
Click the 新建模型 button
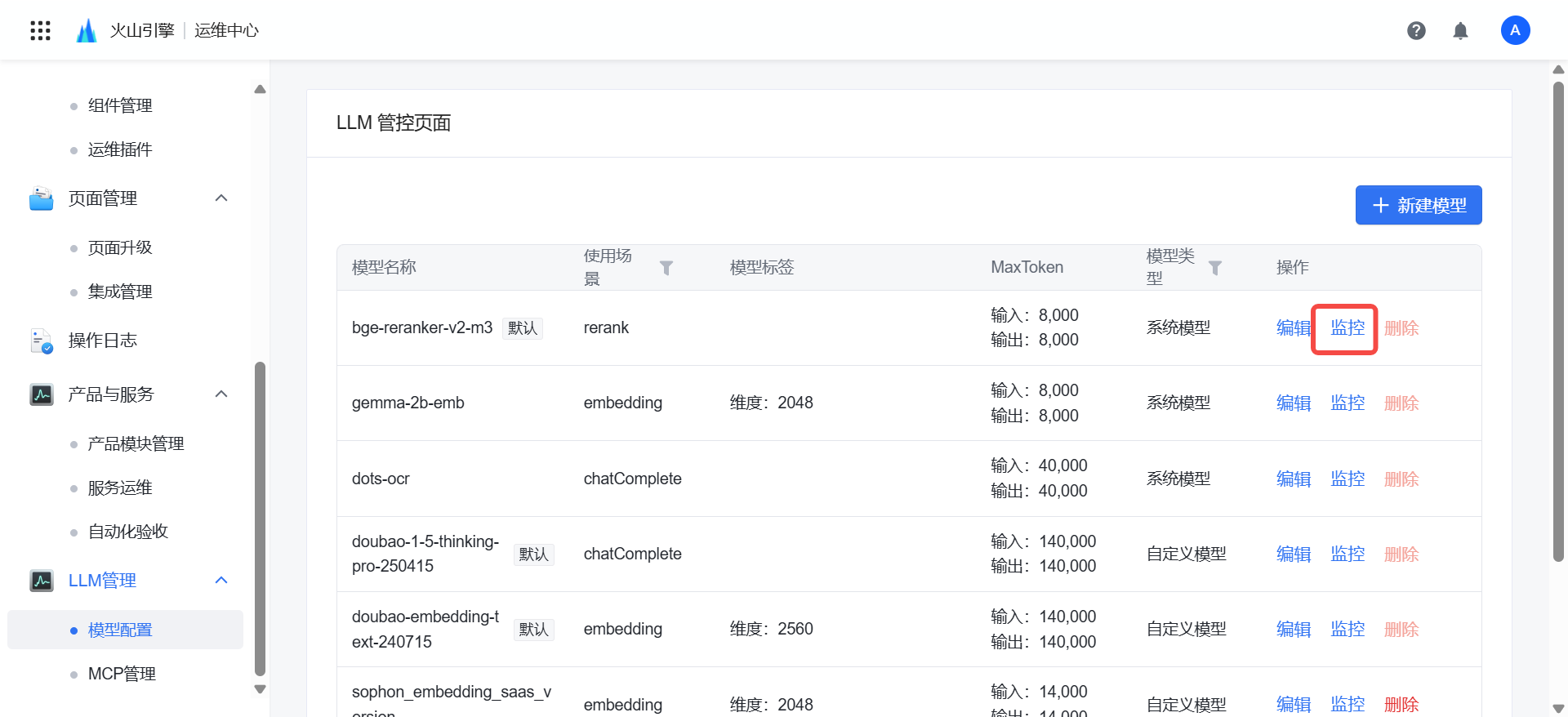click(1418, 205)
